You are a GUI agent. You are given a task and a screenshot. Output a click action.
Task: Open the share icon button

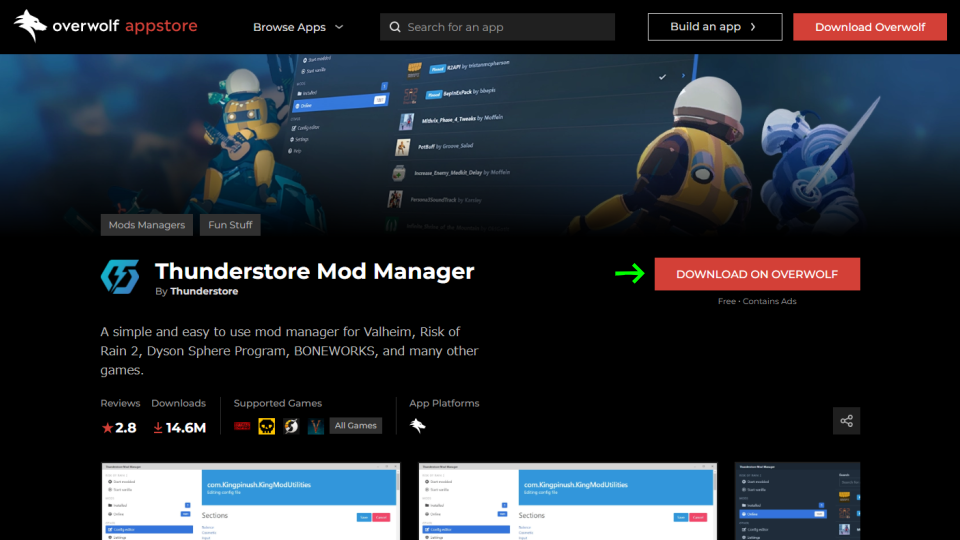click(846, 421)
